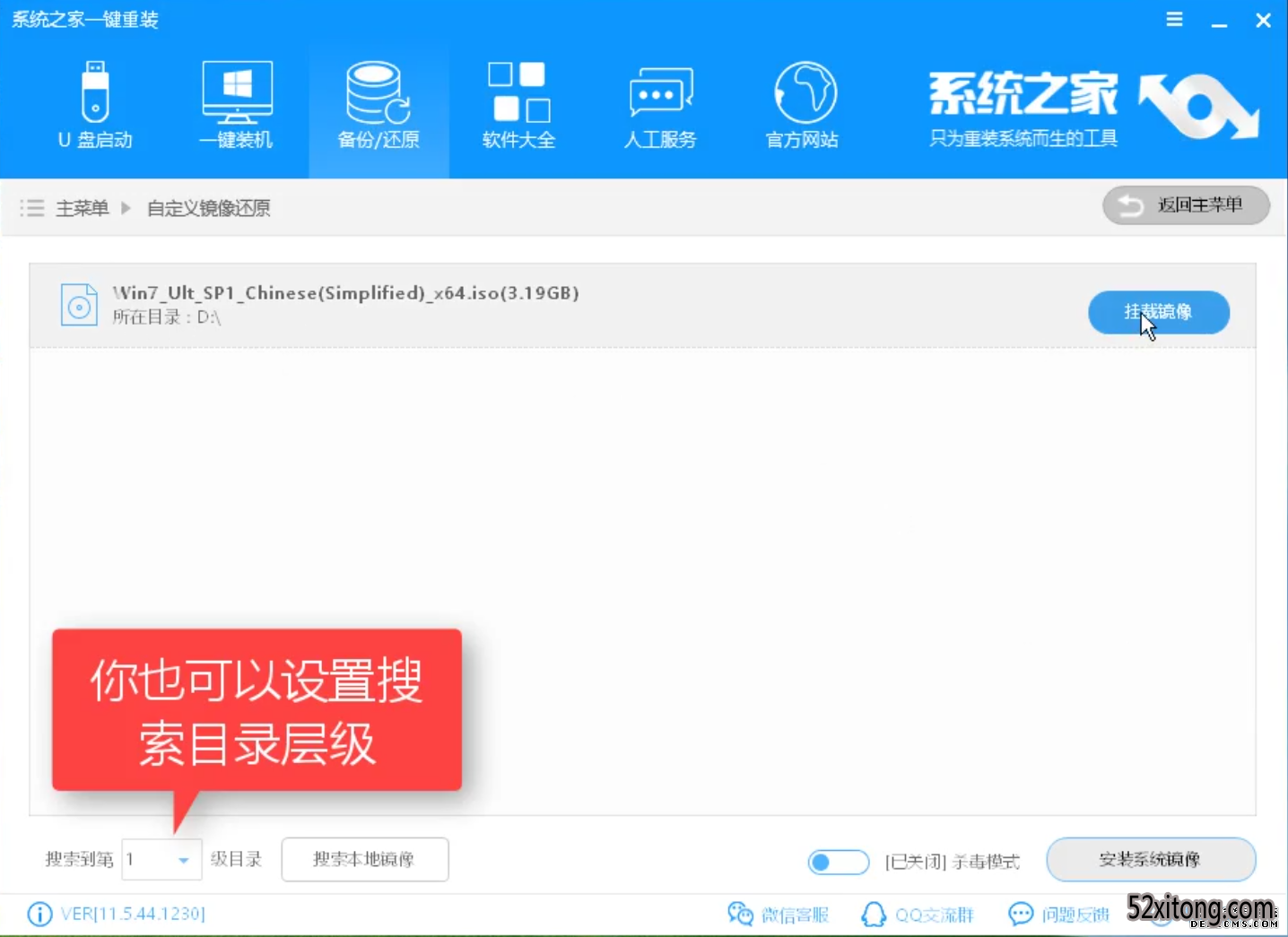The width and height of the screenshot is (1288, 937).
Task: Go to 主菜单 in breadcrumb
Action: (x=83, y=208)
